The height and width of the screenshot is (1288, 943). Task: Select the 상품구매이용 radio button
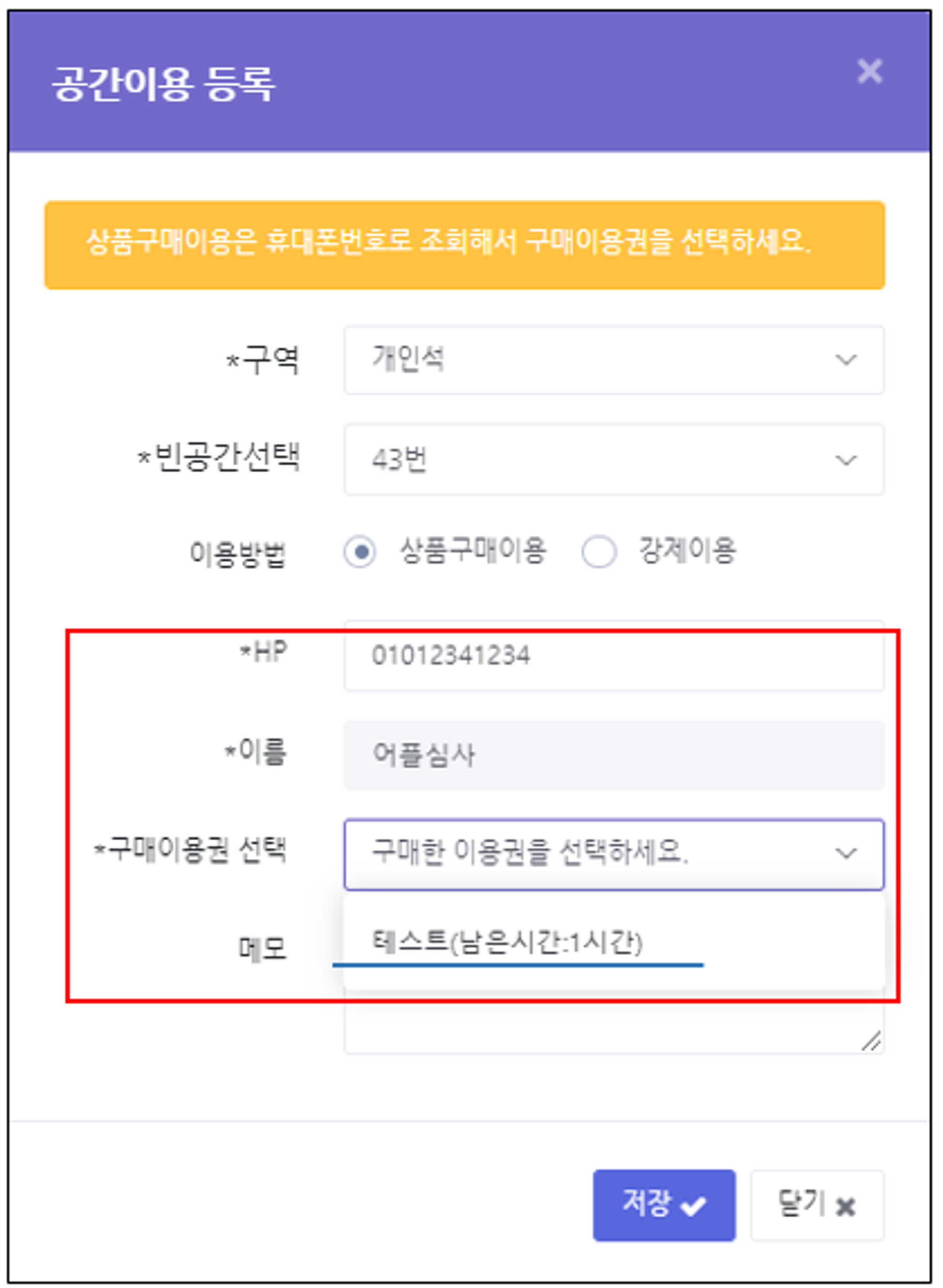tap(360, 551)
